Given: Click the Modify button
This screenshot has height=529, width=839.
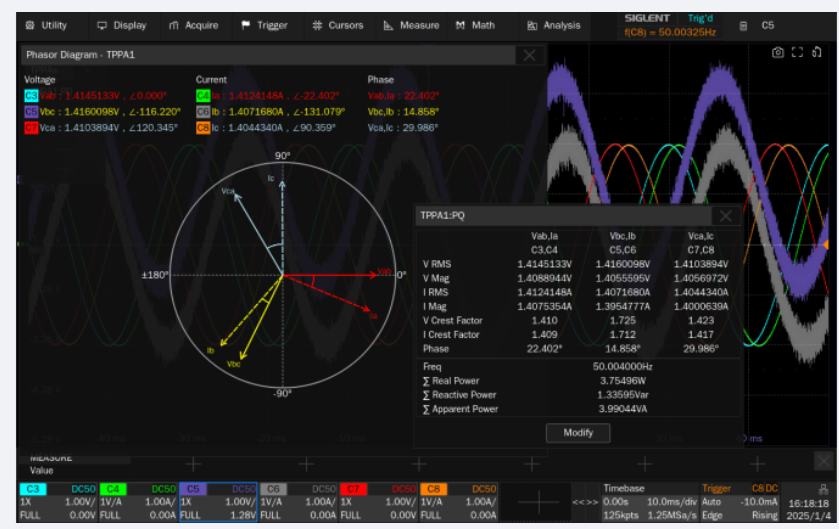Looking at the screenshot, I should (x=577, y=432).
